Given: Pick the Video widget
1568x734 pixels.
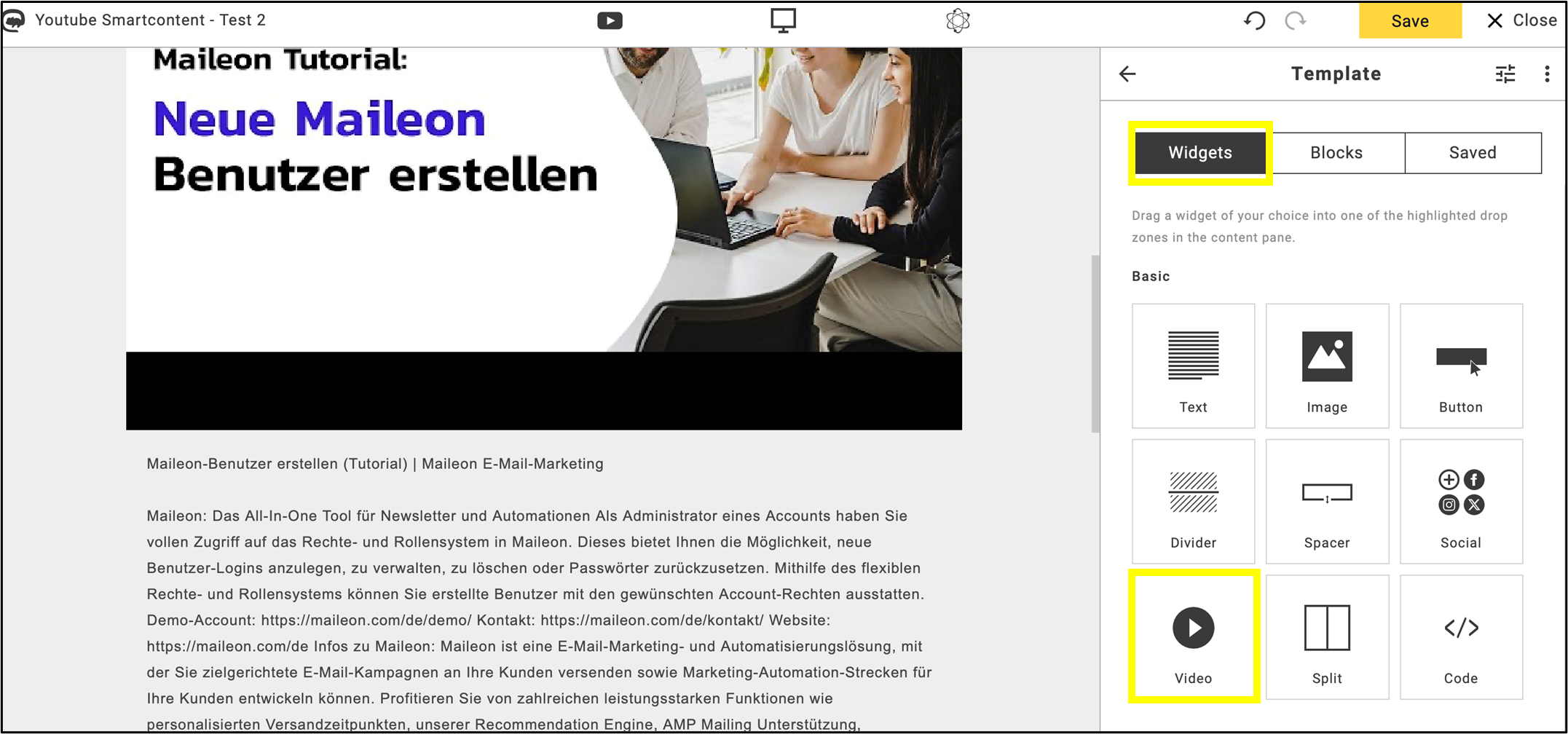Looking at the screenshot, I should (x=1193, y=636).
